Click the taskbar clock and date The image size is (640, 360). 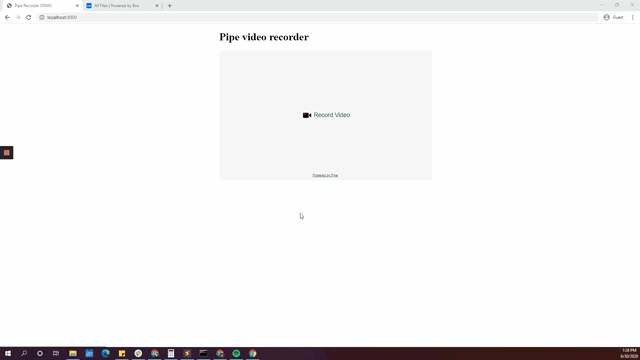[629, 353]
